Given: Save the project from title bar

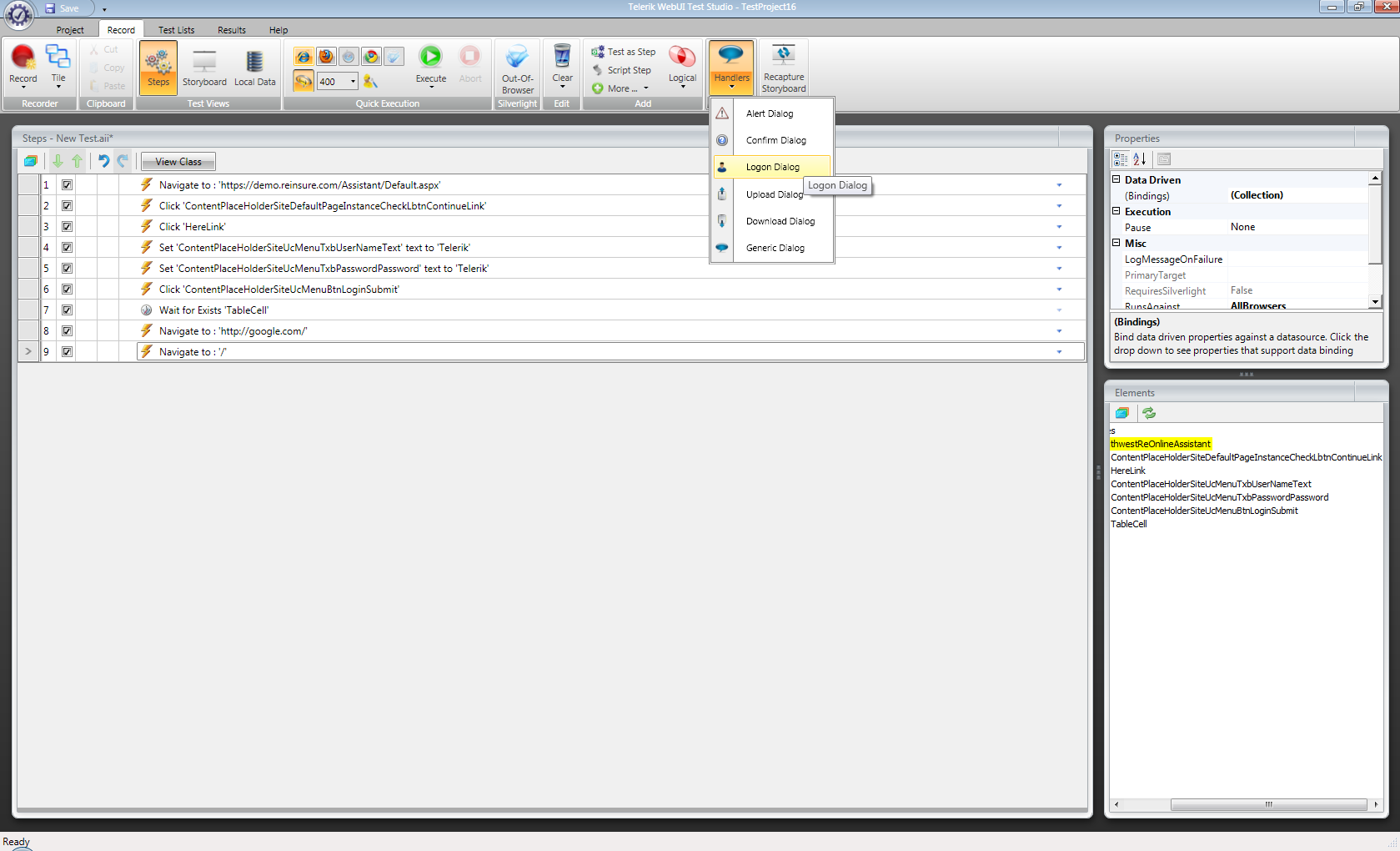Looking at the screenshot, I should 62,8.
